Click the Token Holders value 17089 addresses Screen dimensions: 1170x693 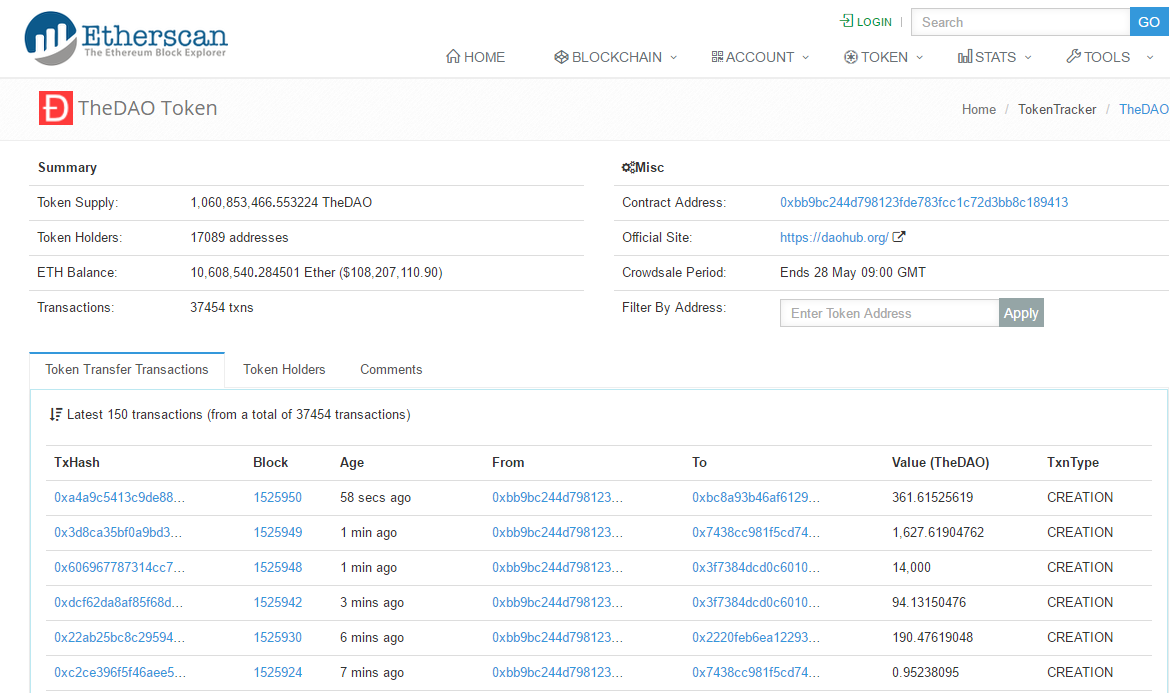pos(240,238)
